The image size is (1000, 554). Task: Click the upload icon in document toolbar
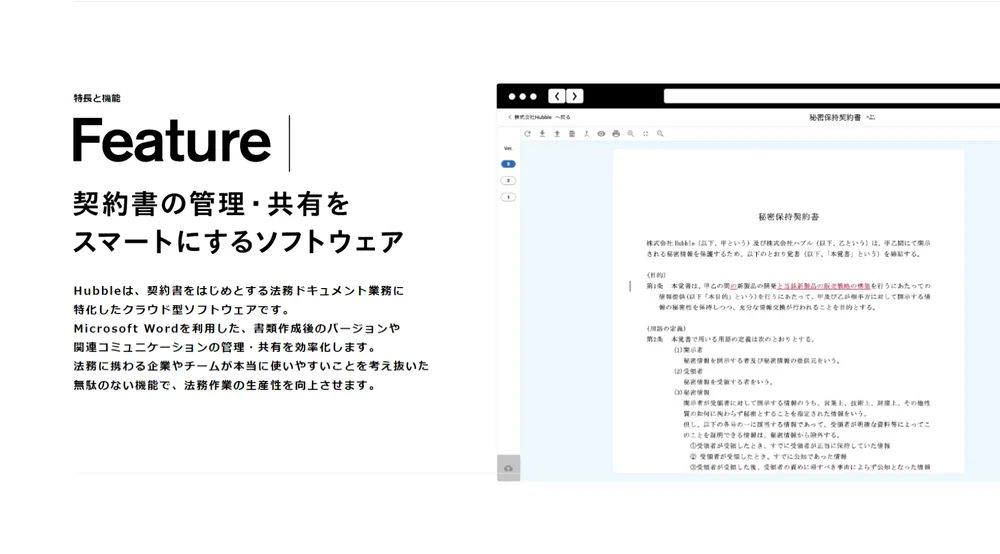557,134
